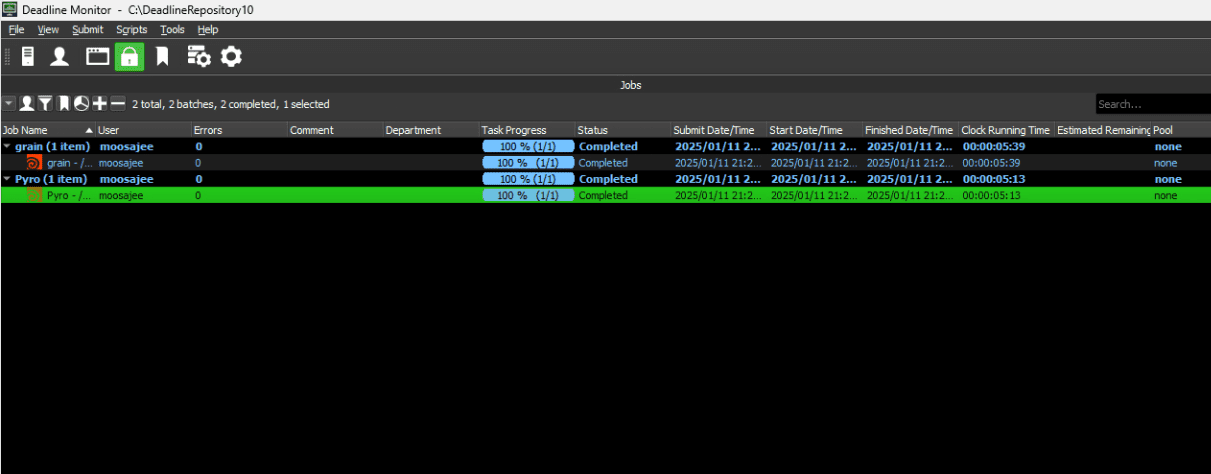Viewport: 1211px width, 474px height.
Task: Click progress bar in selected Pyro job row
Action: click(528, 195)
